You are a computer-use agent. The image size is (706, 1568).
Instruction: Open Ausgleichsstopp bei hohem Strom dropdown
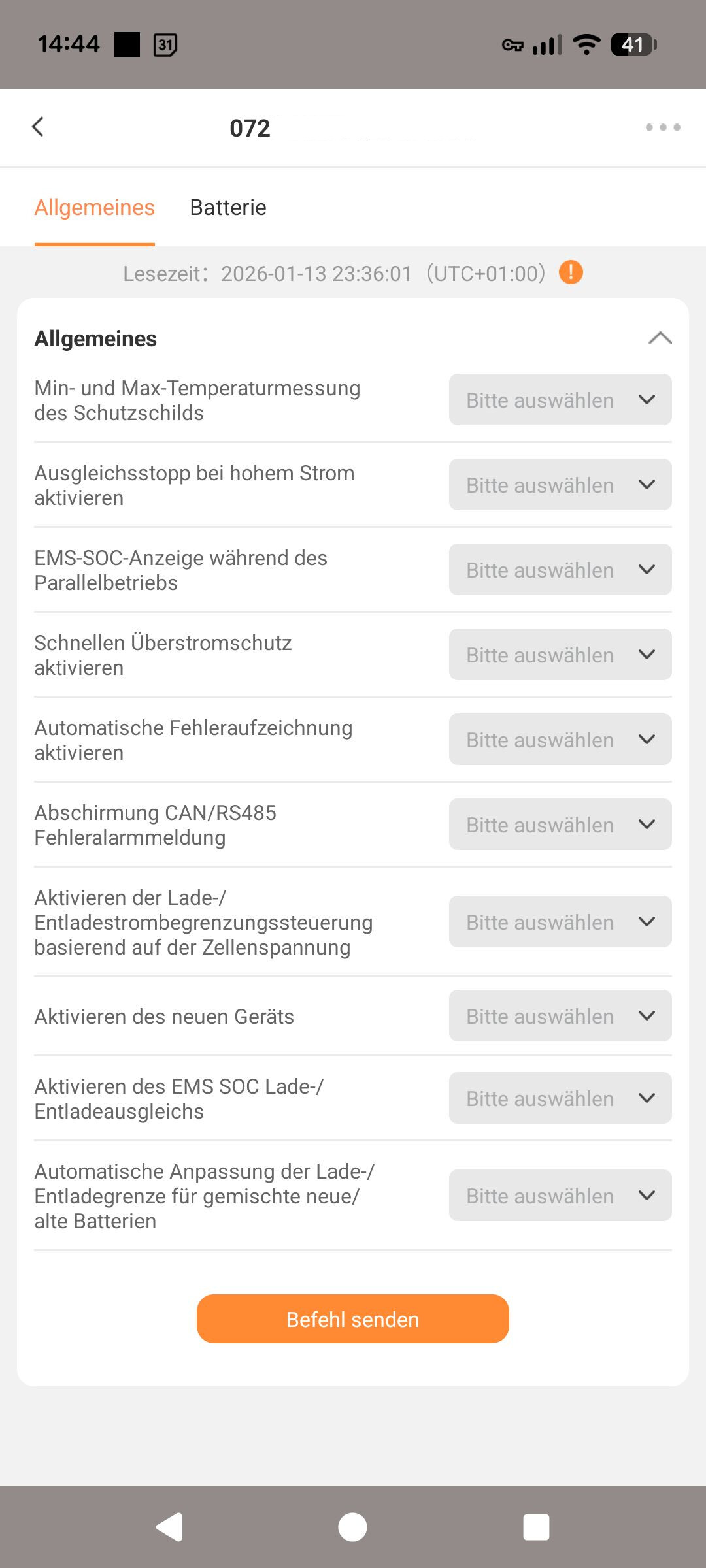pyautogui.click(x=560, y=485)
